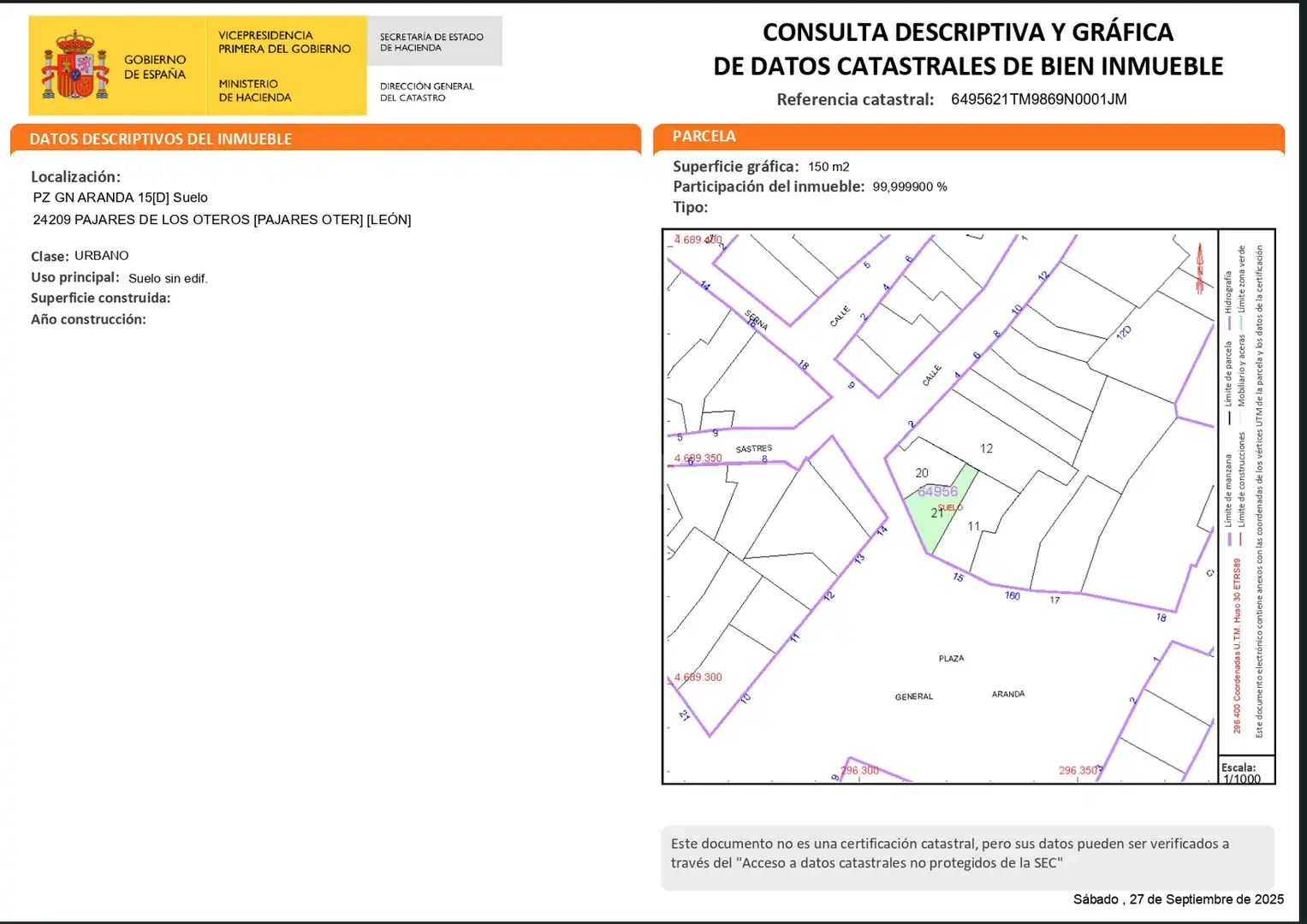Click 'DE DATOS CATASTRALES DE BIEN INMUEBLE' line

pyautogui.click(x=968, y=66)
